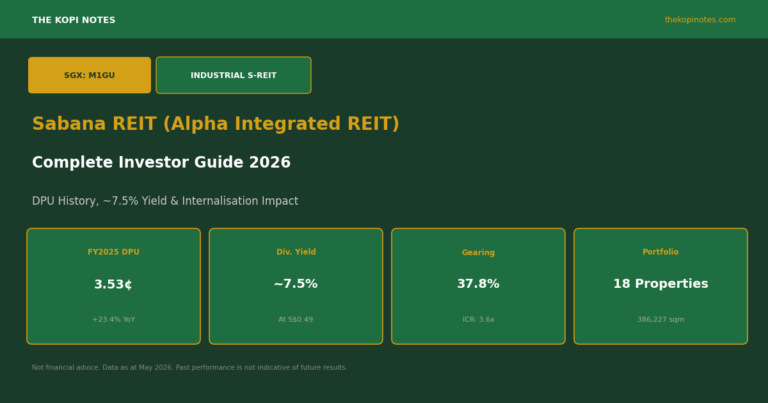
Task: Click the Not financial advice disclaimer
Action: [190, 367]
